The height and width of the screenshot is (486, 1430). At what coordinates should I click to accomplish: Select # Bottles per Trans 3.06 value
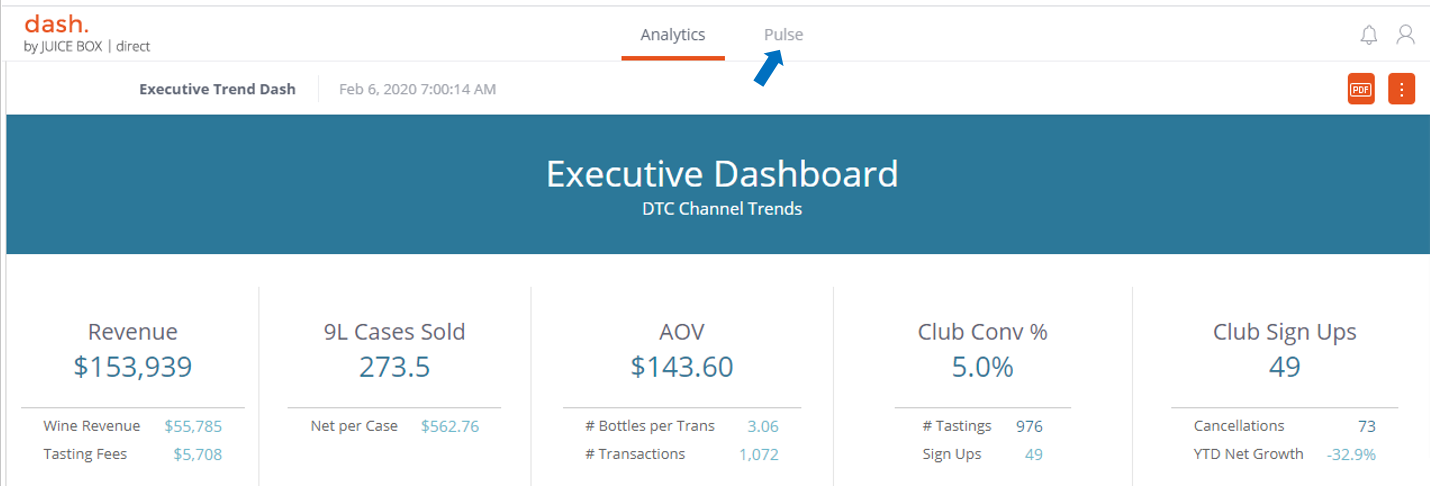tap(762, 426)
